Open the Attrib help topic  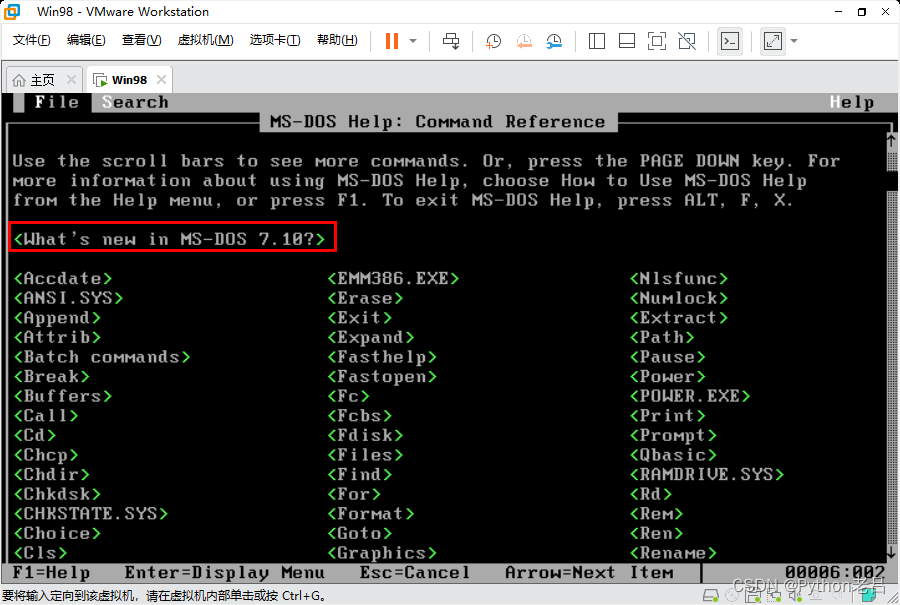[57, 337]
